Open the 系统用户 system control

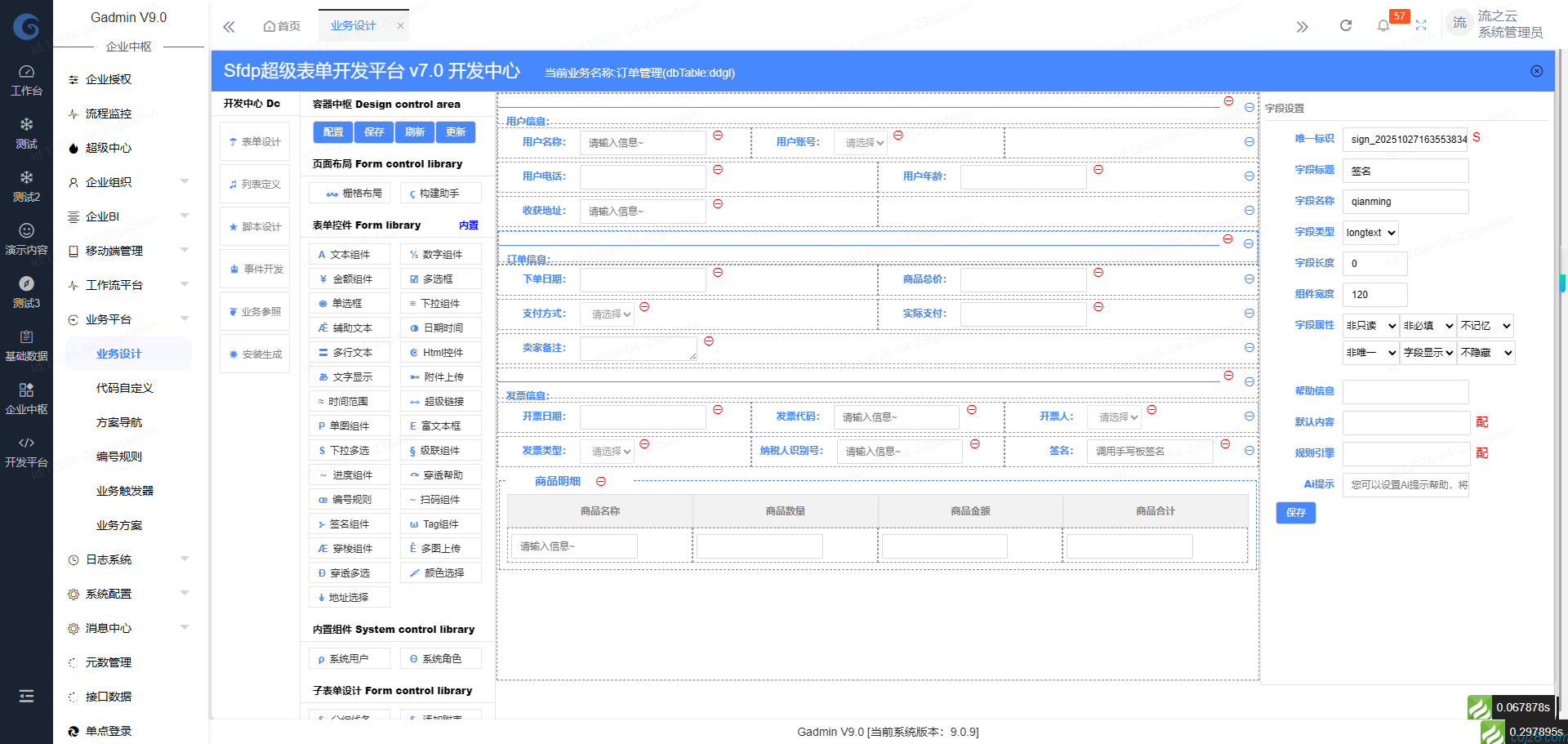click(349, 657)
